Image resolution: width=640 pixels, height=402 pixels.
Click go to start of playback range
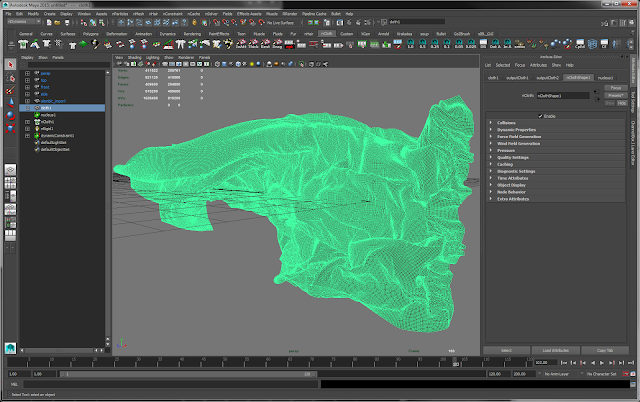point(564,363)
